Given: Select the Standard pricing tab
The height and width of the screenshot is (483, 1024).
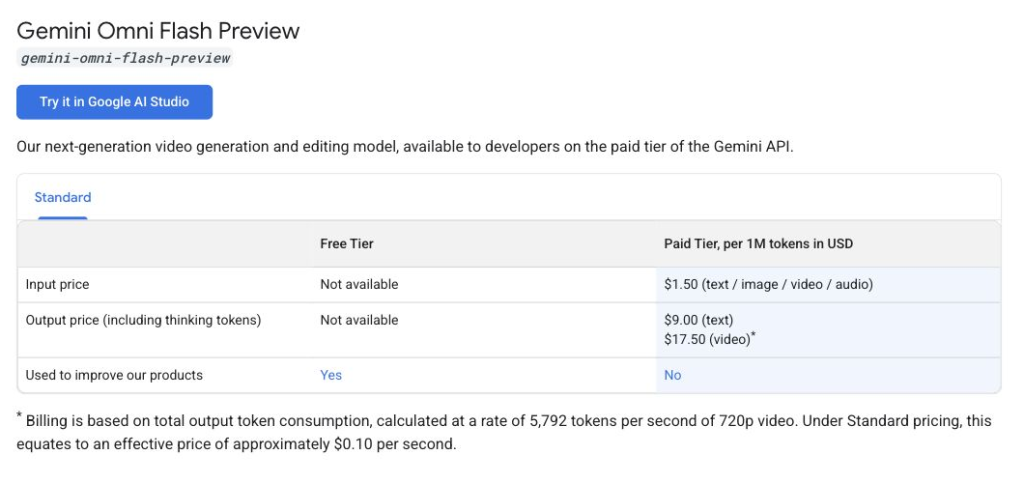Looking at the screenshot, I should pyautogui.click(x=63, y=197).
